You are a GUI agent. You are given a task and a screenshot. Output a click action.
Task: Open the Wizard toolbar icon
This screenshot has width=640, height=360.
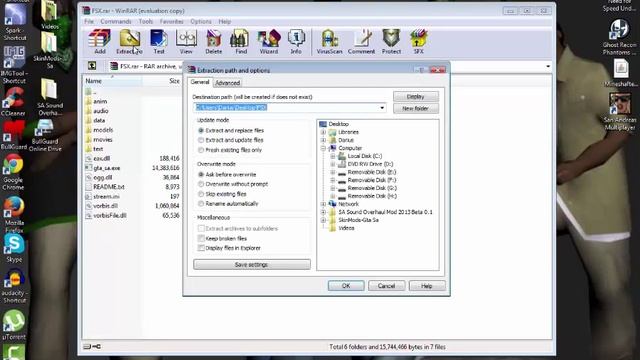coord(269,42)
